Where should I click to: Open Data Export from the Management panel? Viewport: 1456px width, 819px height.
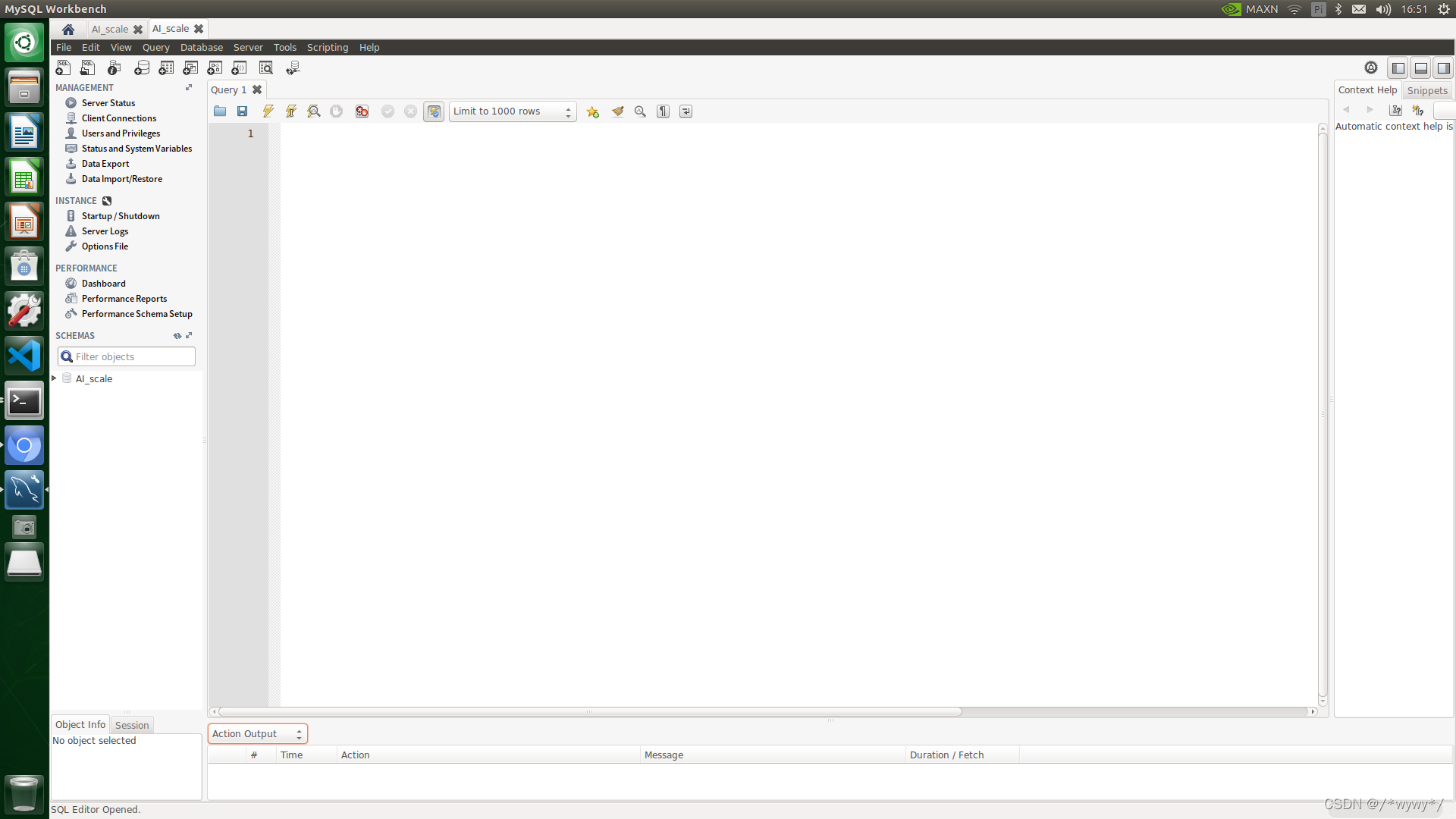(x=104, y=163)
